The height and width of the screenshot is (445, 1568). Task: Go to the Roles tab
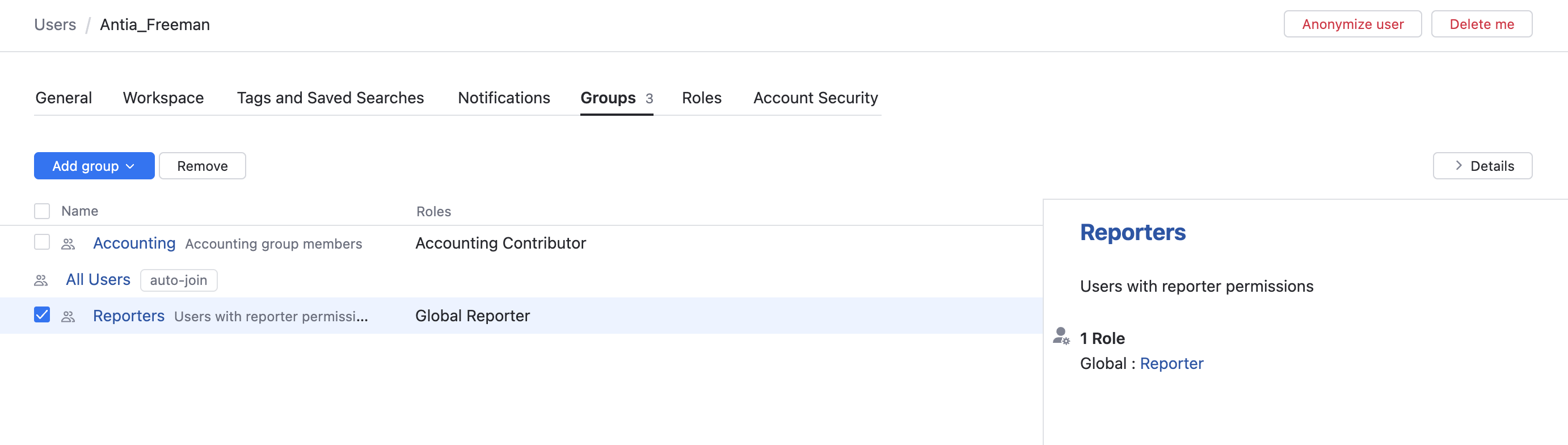[701, 98]
